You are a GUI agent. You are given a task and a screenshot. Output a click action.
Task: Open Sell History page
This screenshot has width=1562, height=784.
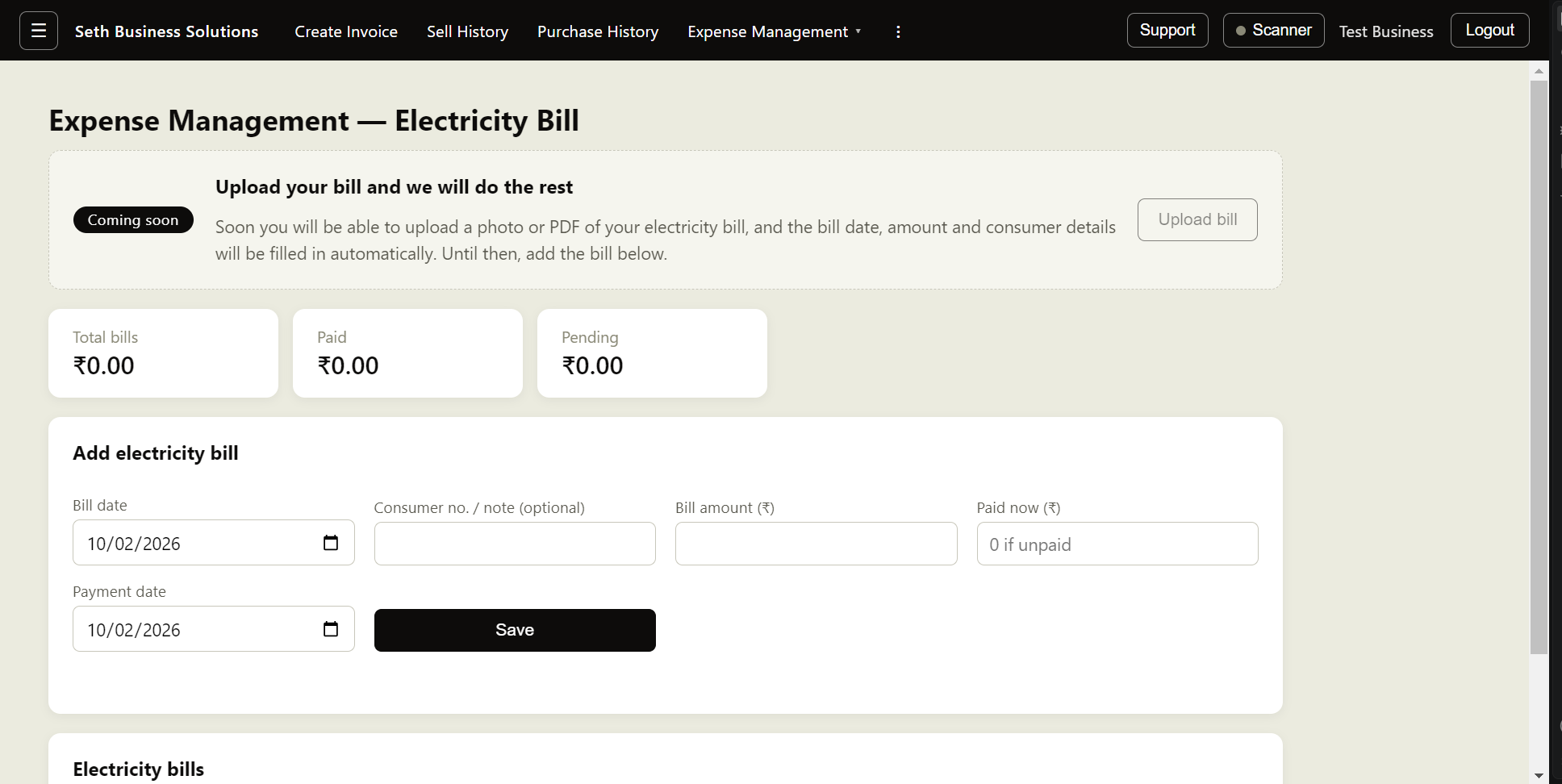(467, 31)
